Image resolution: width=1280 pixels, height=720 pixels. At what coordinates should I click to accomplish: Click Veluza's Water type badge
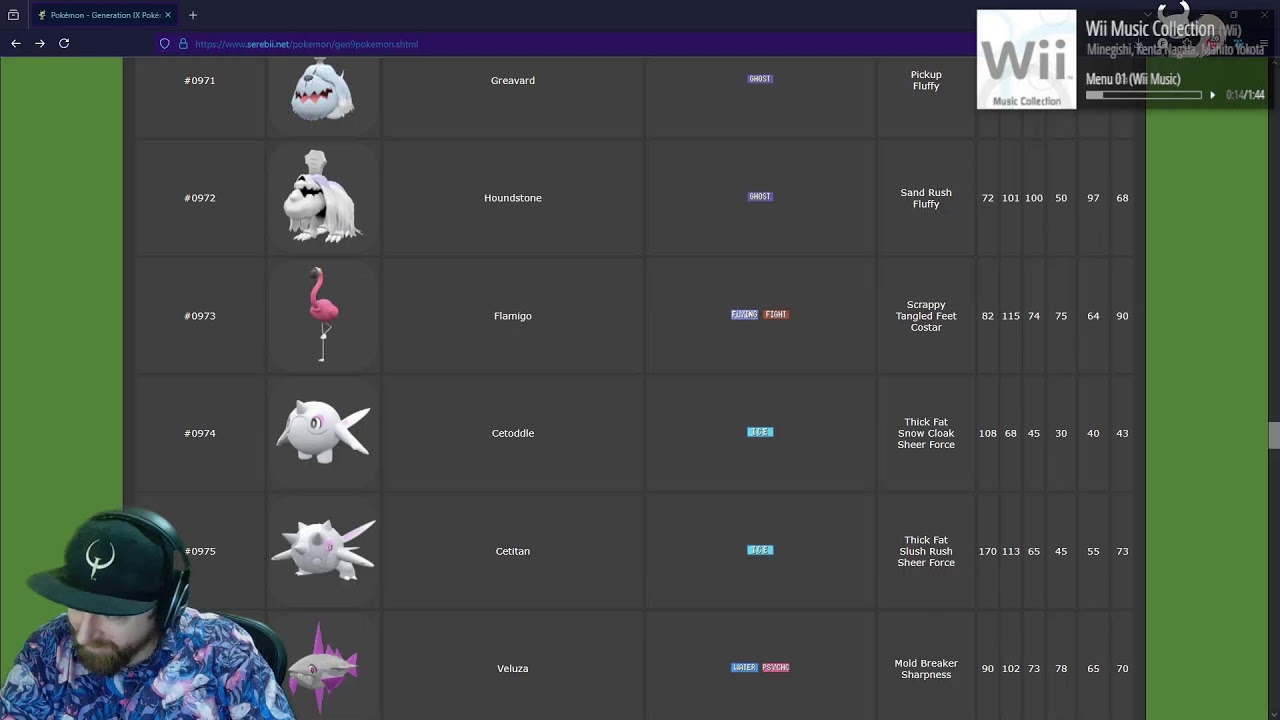tap(744, 668)
